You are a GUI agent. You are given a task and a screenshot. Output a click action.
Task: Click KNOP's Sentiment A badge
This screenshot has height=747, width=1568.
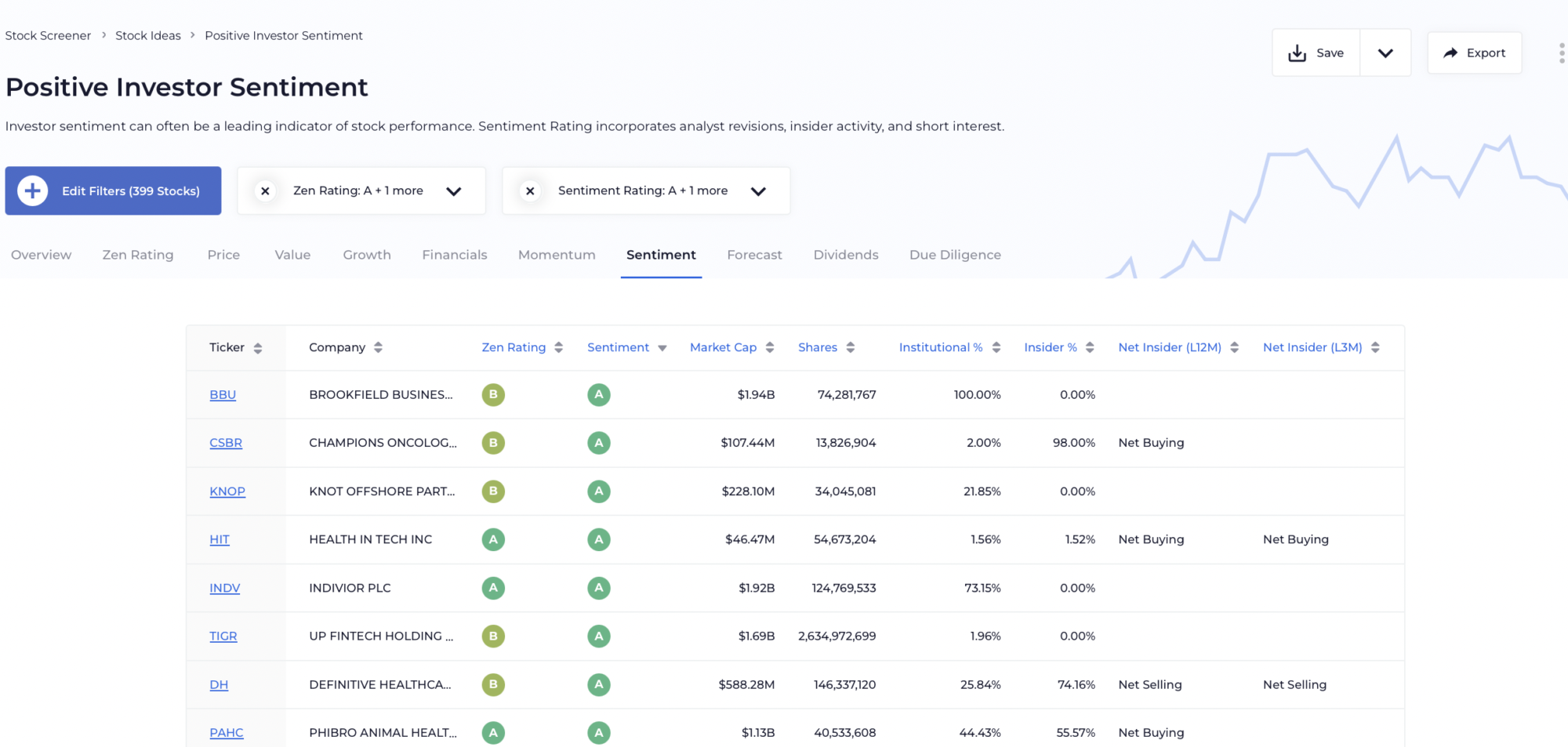[x=599, y=491]
